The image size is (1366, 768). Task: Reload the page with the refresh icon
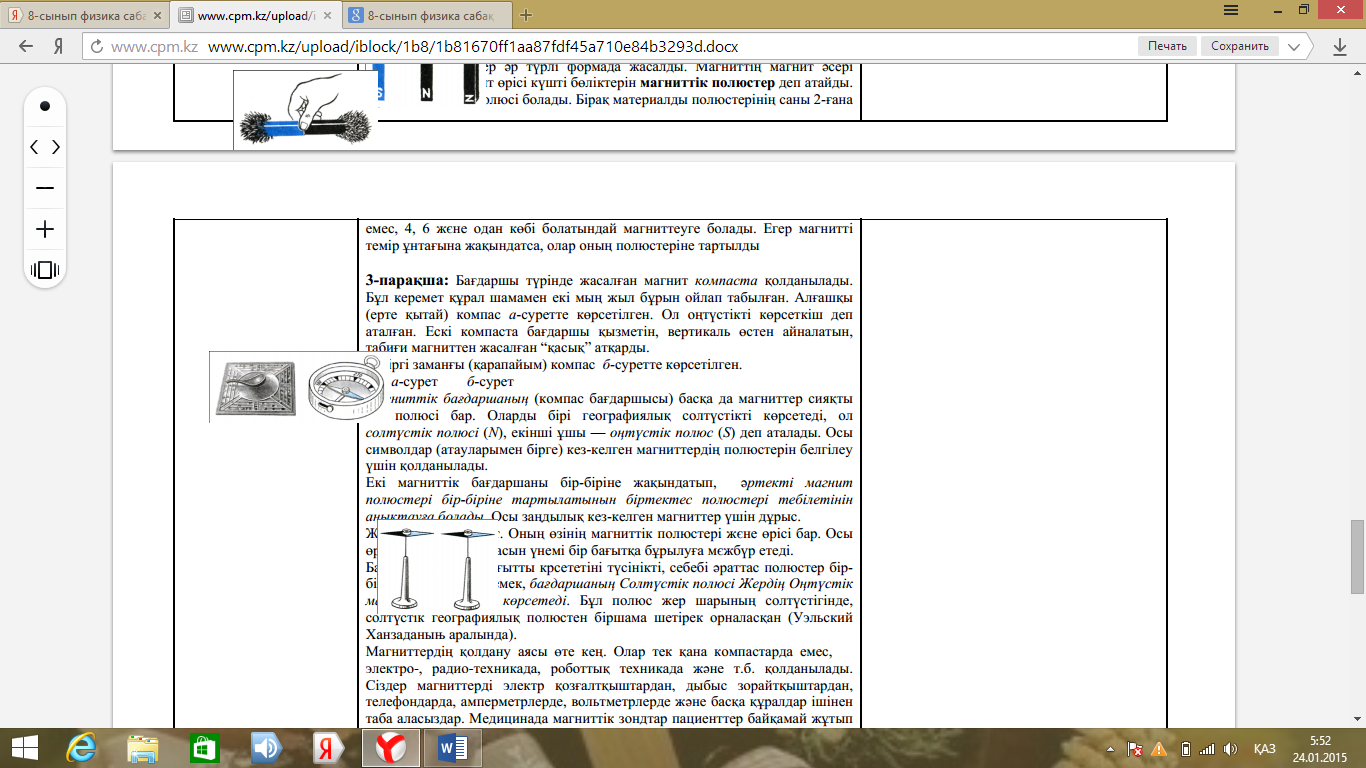tap(97, 46)
